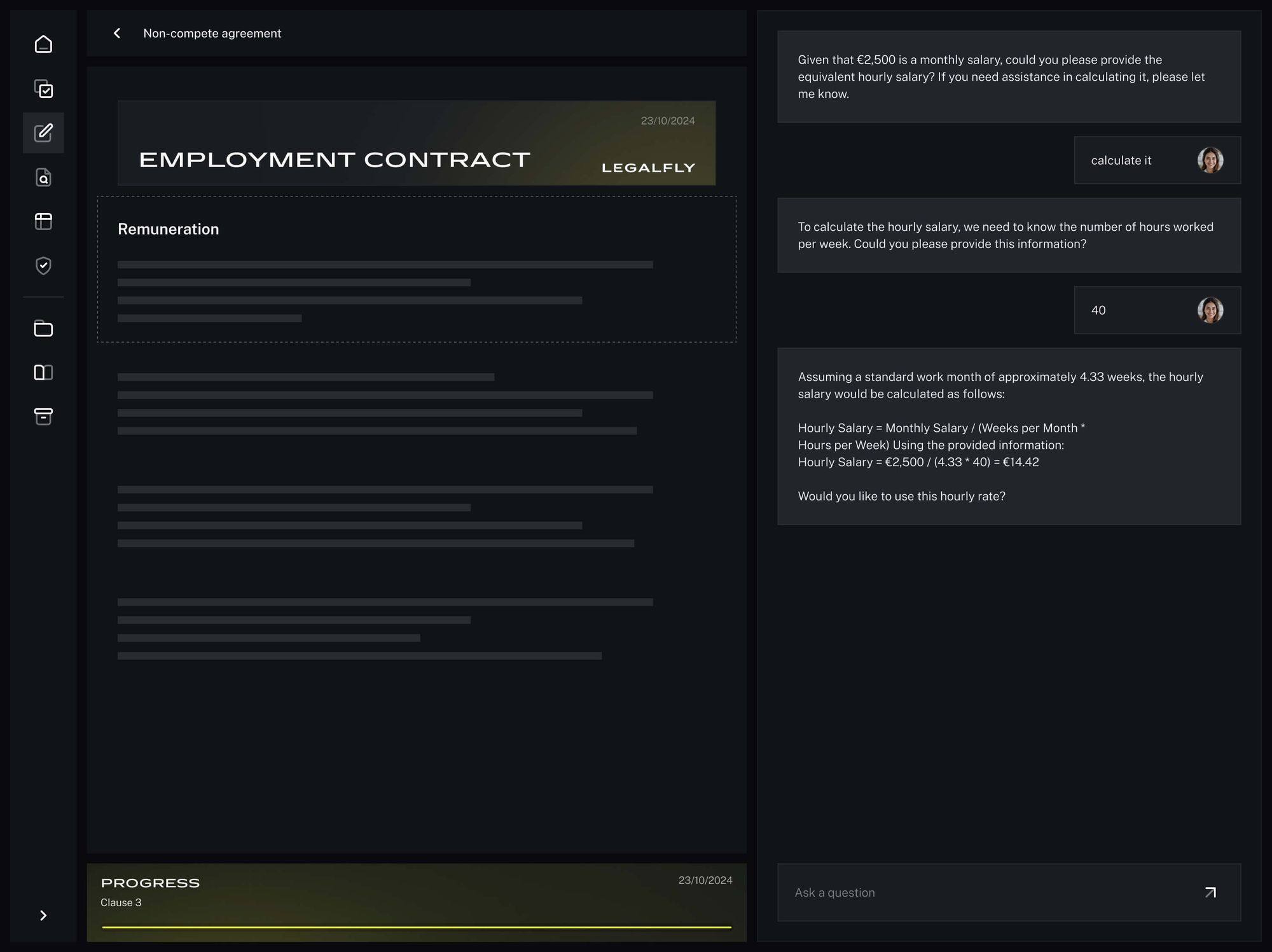Image resolution: width=1272 pixels, height=952 pixels.
Task: Open the document search sidebar icon
Action: 43,177
